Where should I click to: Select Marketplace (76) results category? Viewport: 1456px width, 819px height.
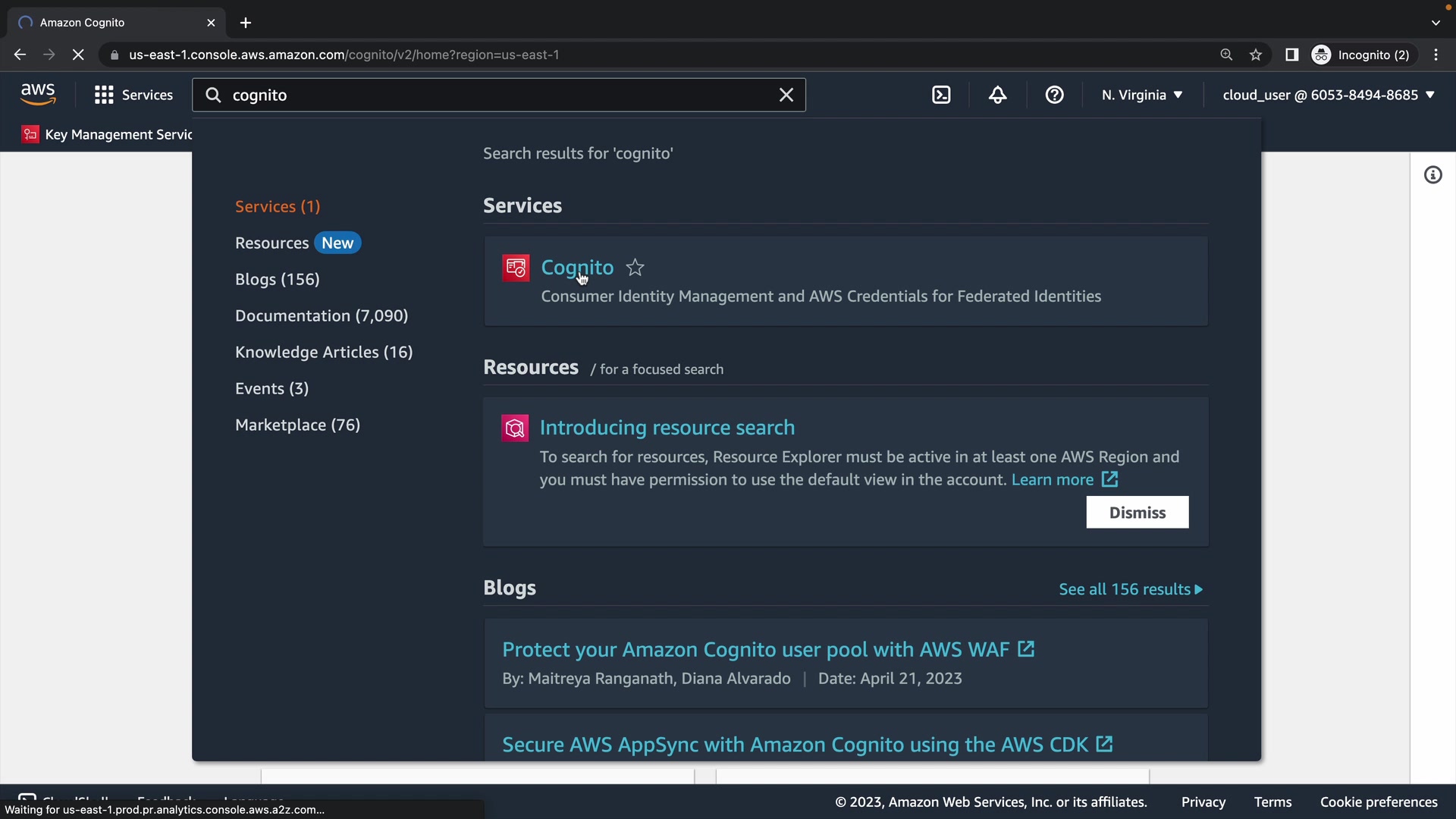[x=297, y=425]
